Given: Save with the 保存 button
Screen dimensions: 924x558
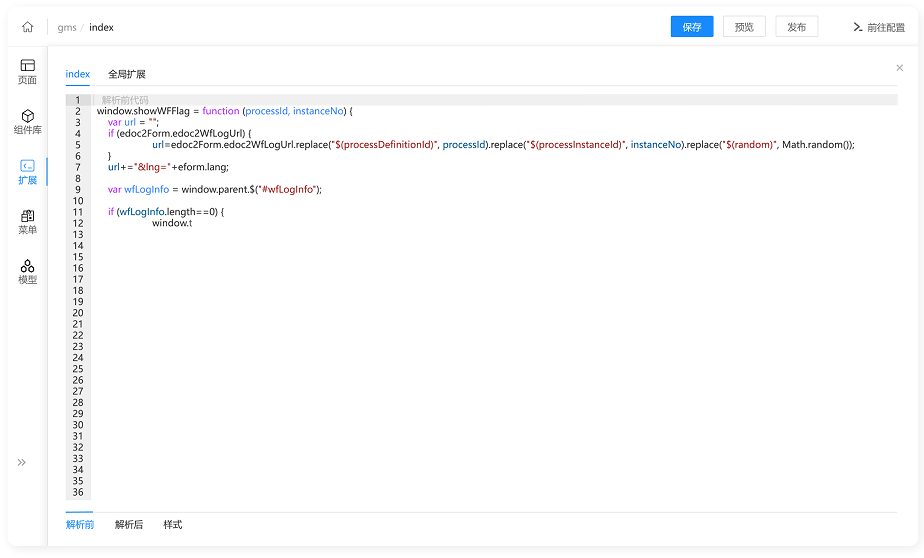Looking at the screenshot, I should click(x=692, y=27).
